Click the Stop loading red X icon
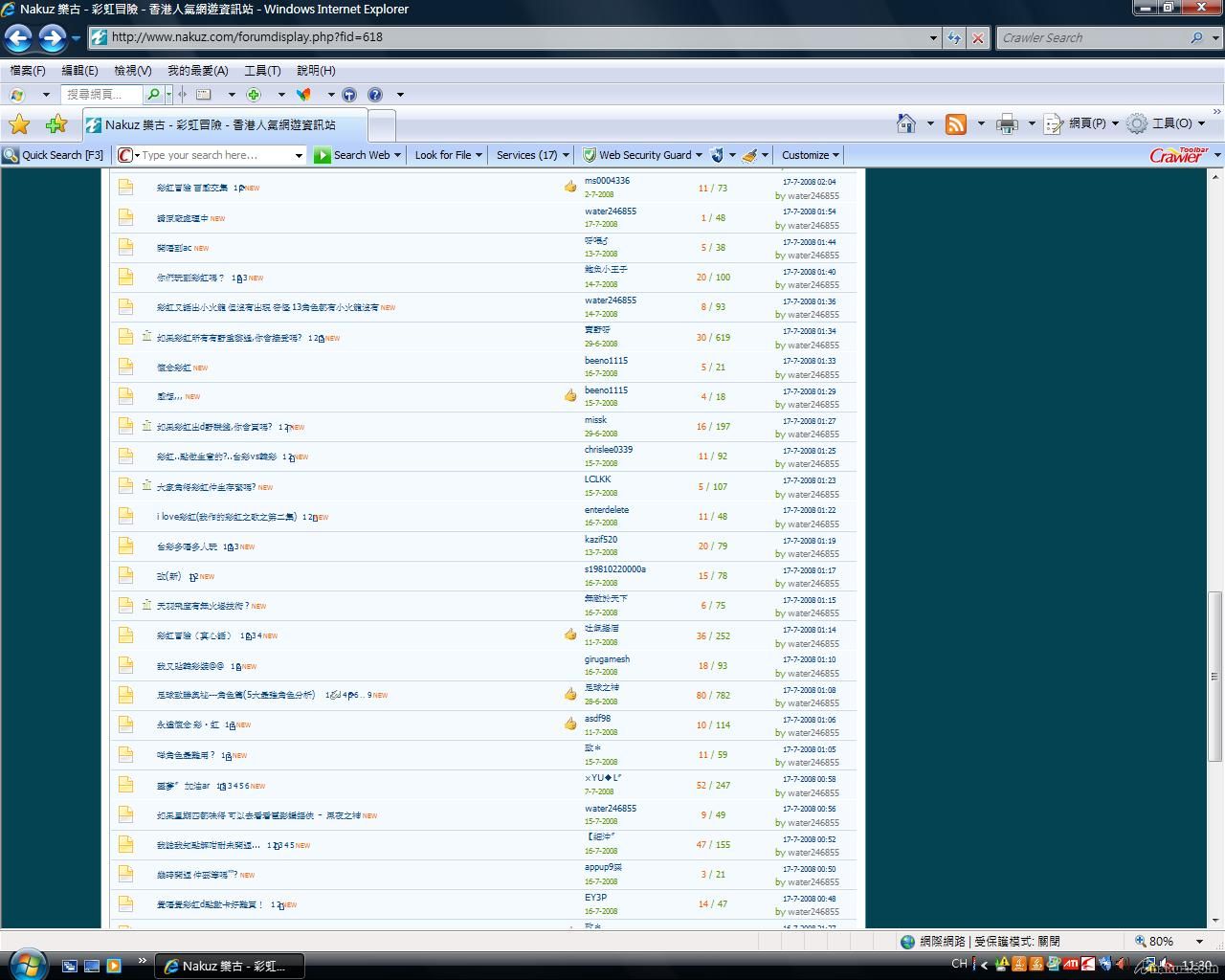The width and height of the screenshot is (1225, 980). 978,38
